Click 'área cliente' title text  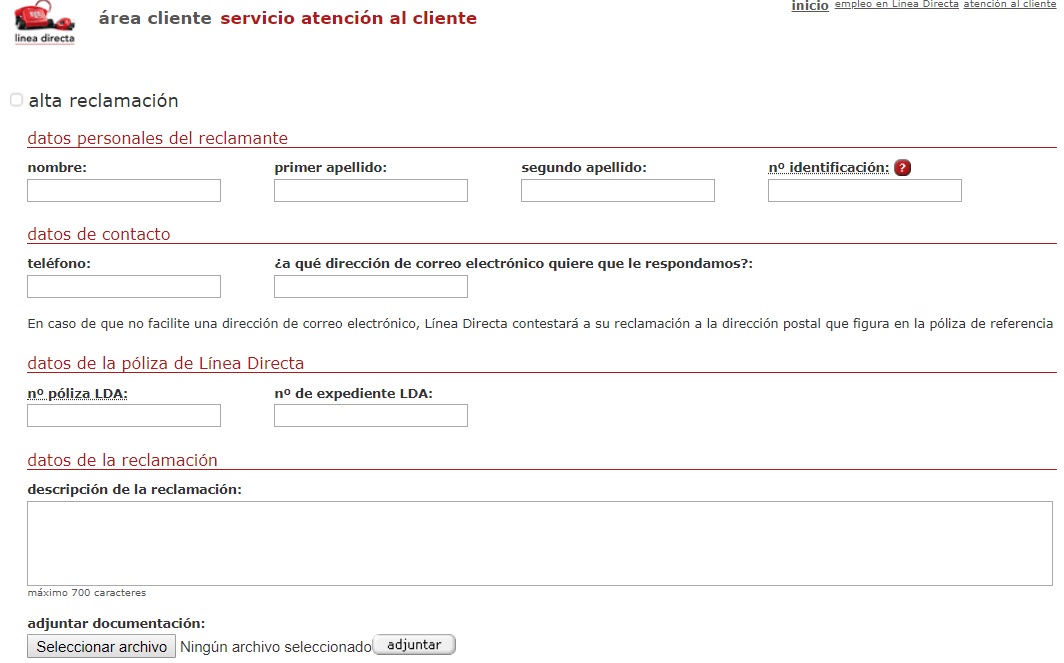[155, 18]
